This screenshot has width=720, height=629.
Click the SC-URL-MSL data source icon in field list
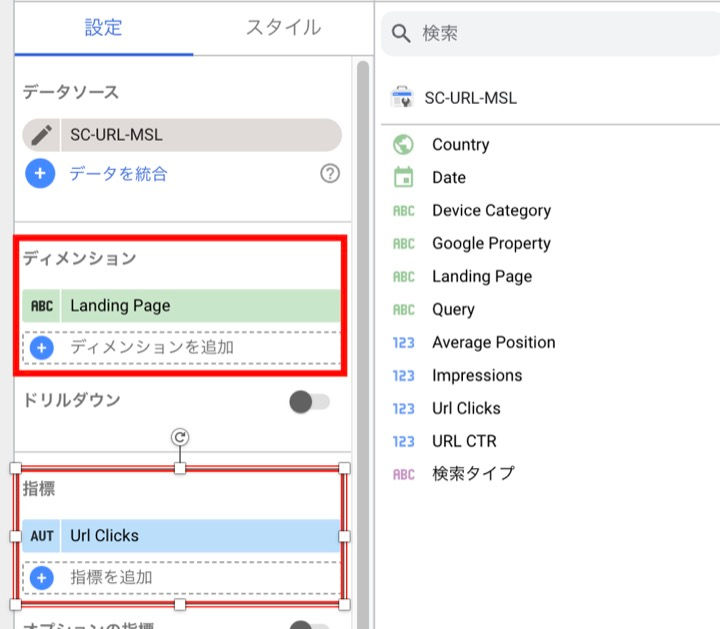pos(402,97)
